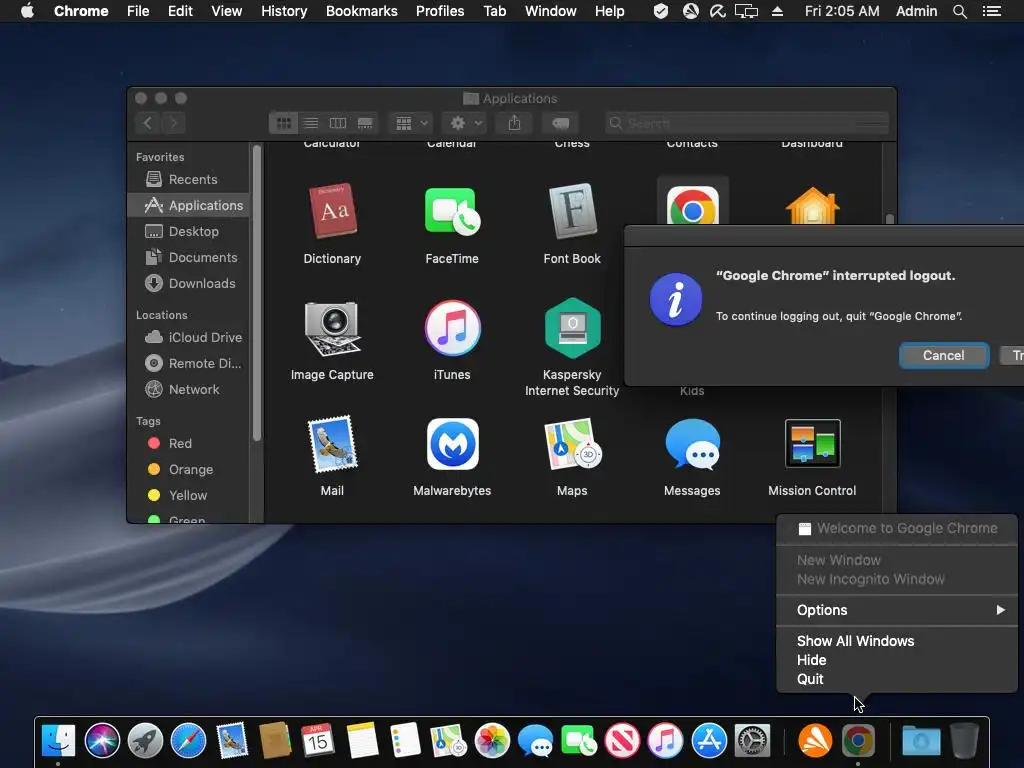Open the Home app icon
The height and width of the screenshot is (768, 1024).
(x=812, y=205)
